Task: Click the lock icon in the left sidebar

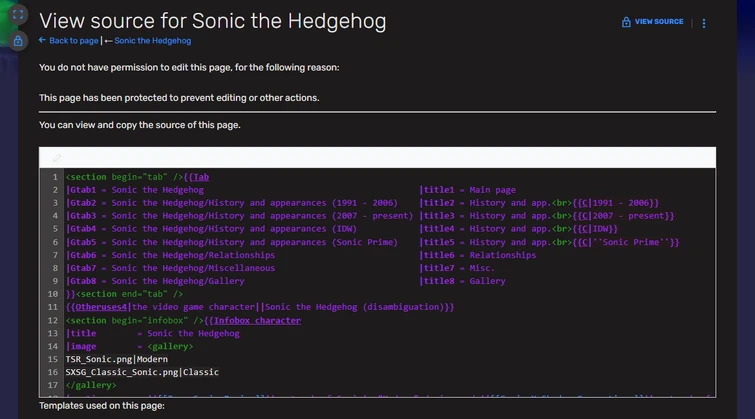Action: (x=18, y=41)
